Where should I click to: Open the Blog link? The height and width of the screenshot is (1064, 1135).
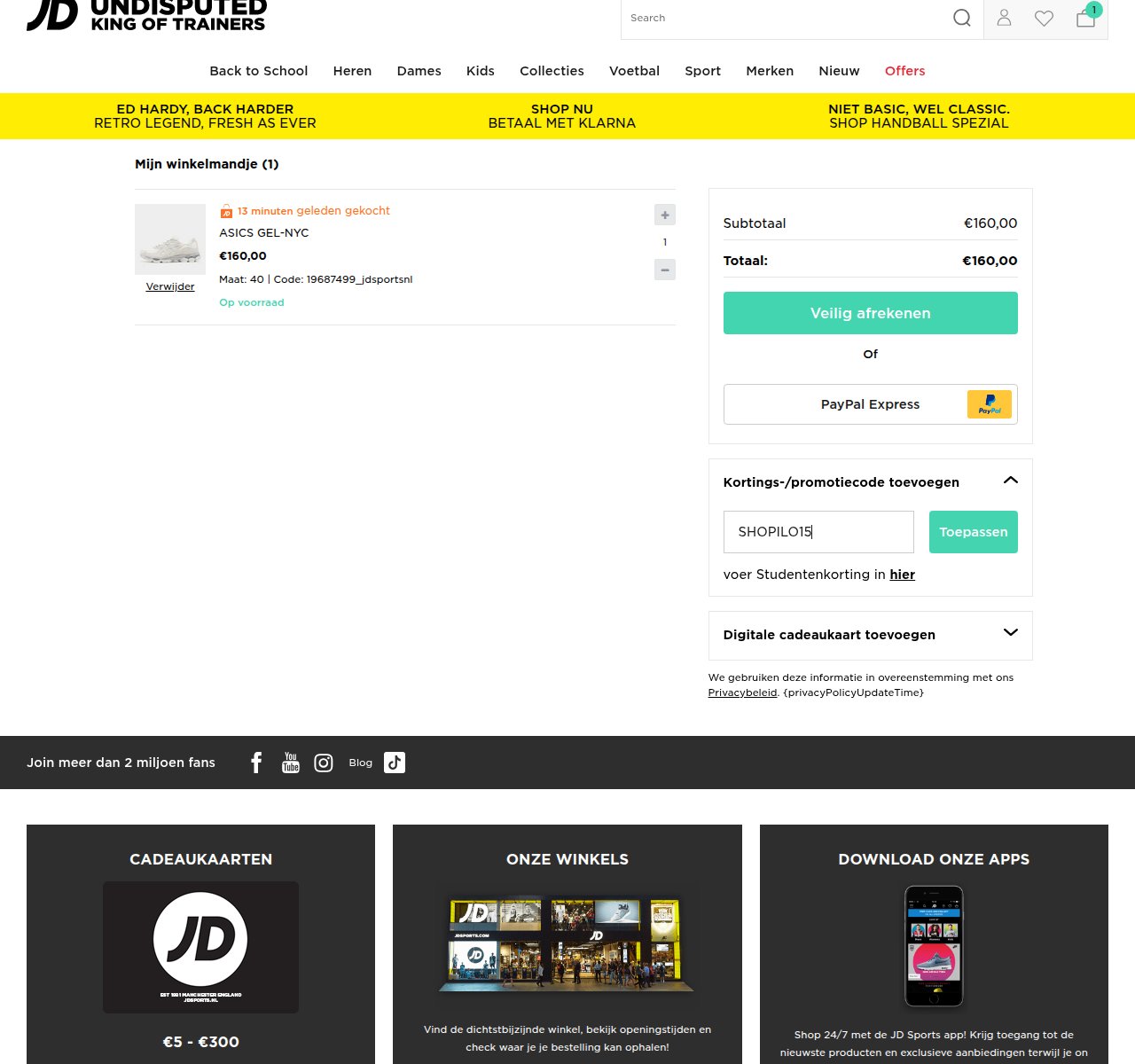[361, 763]
